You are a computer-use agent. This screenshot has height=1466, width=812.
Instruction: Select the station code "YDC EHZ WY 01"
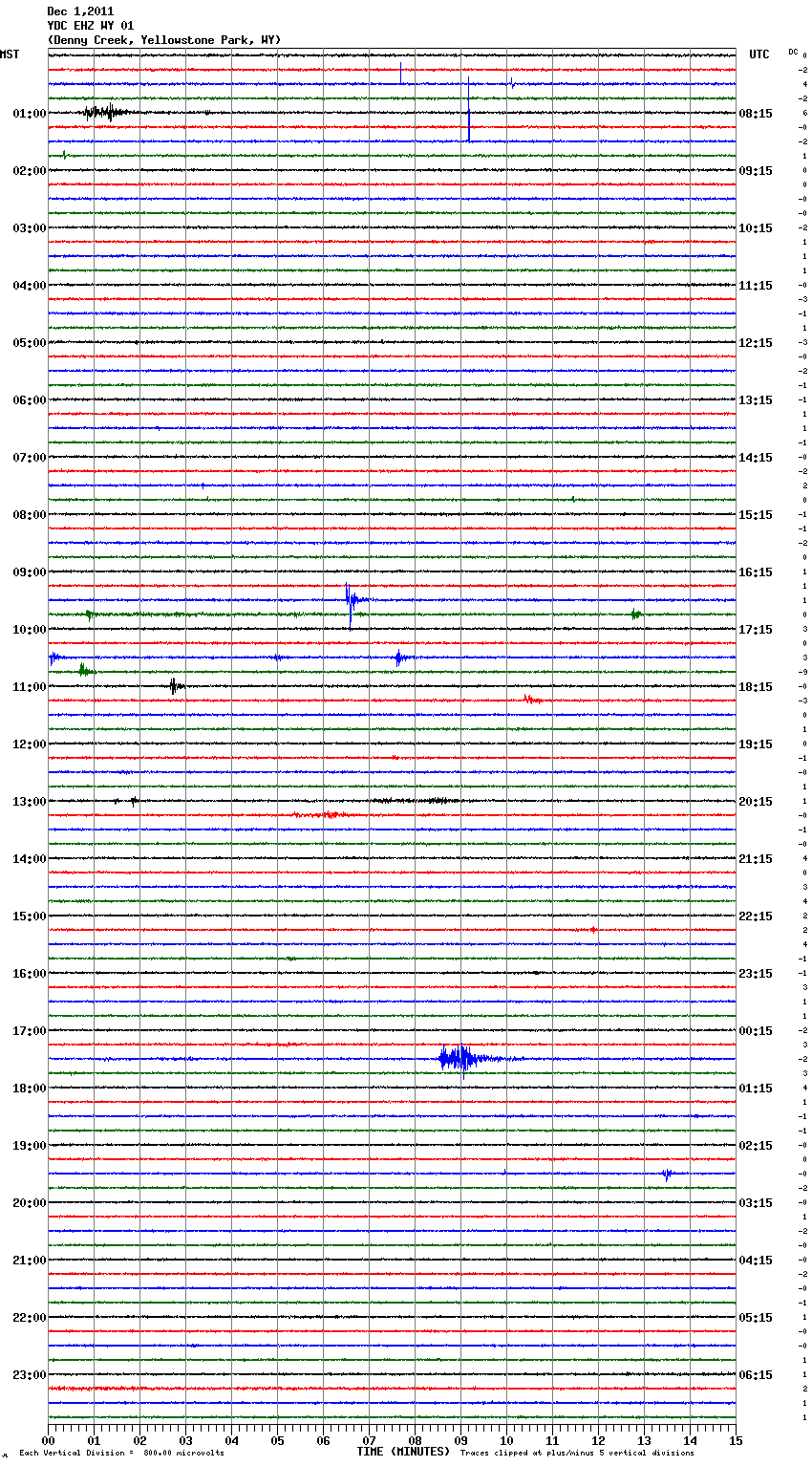(x=91, y=26)
